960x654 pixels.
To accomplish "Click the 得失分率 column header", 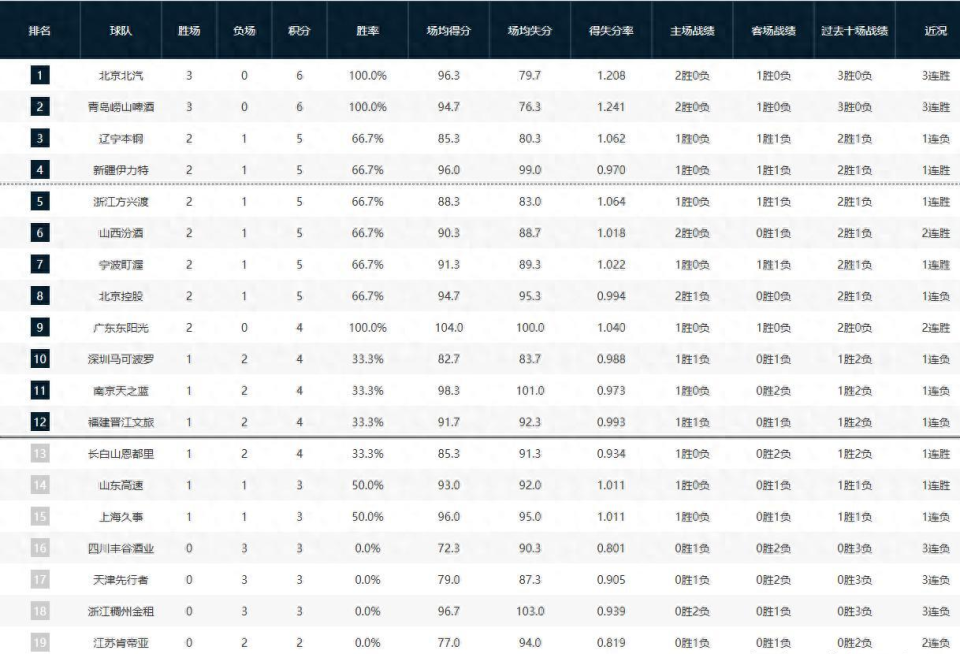I will [x=612, y=31].
